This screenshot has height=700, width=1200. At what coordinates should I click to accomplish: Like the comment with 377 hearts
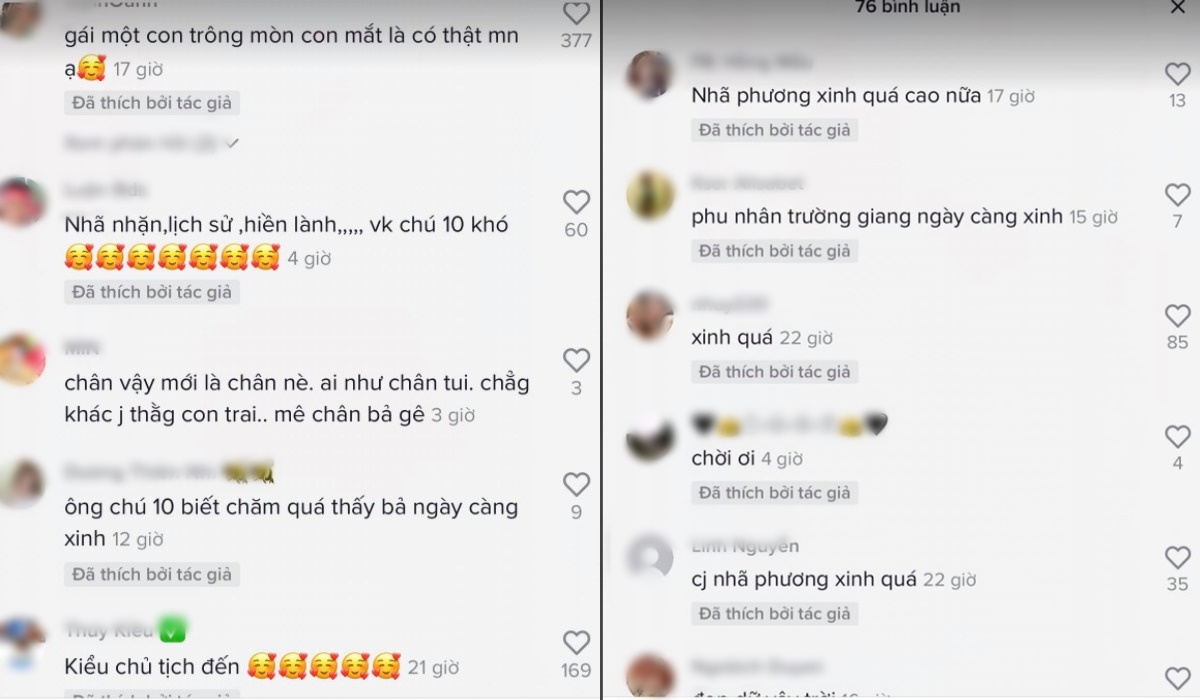click(576, 13)
